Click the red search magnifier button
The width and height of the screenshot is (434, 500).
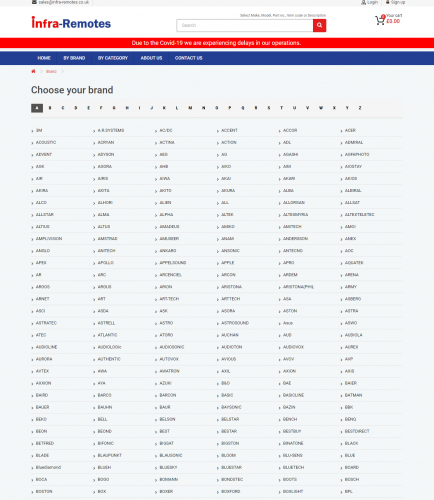click(x=319, y=25)
